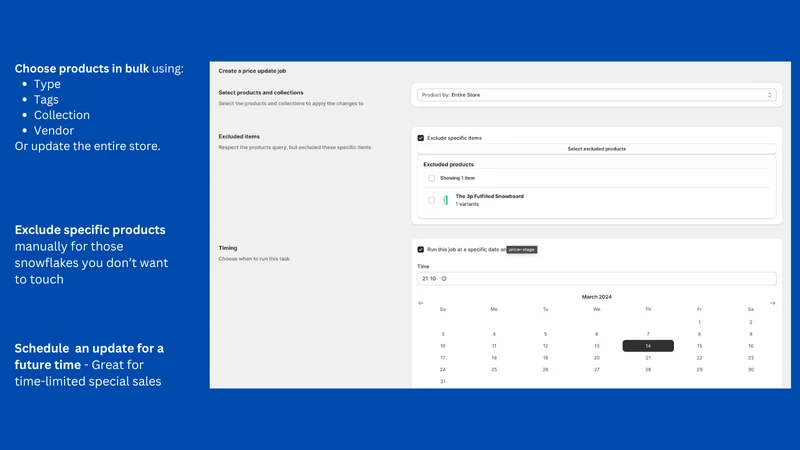800x450 pixels.
Task: Select March 12 in the calendar
Action: click(545, 346)
